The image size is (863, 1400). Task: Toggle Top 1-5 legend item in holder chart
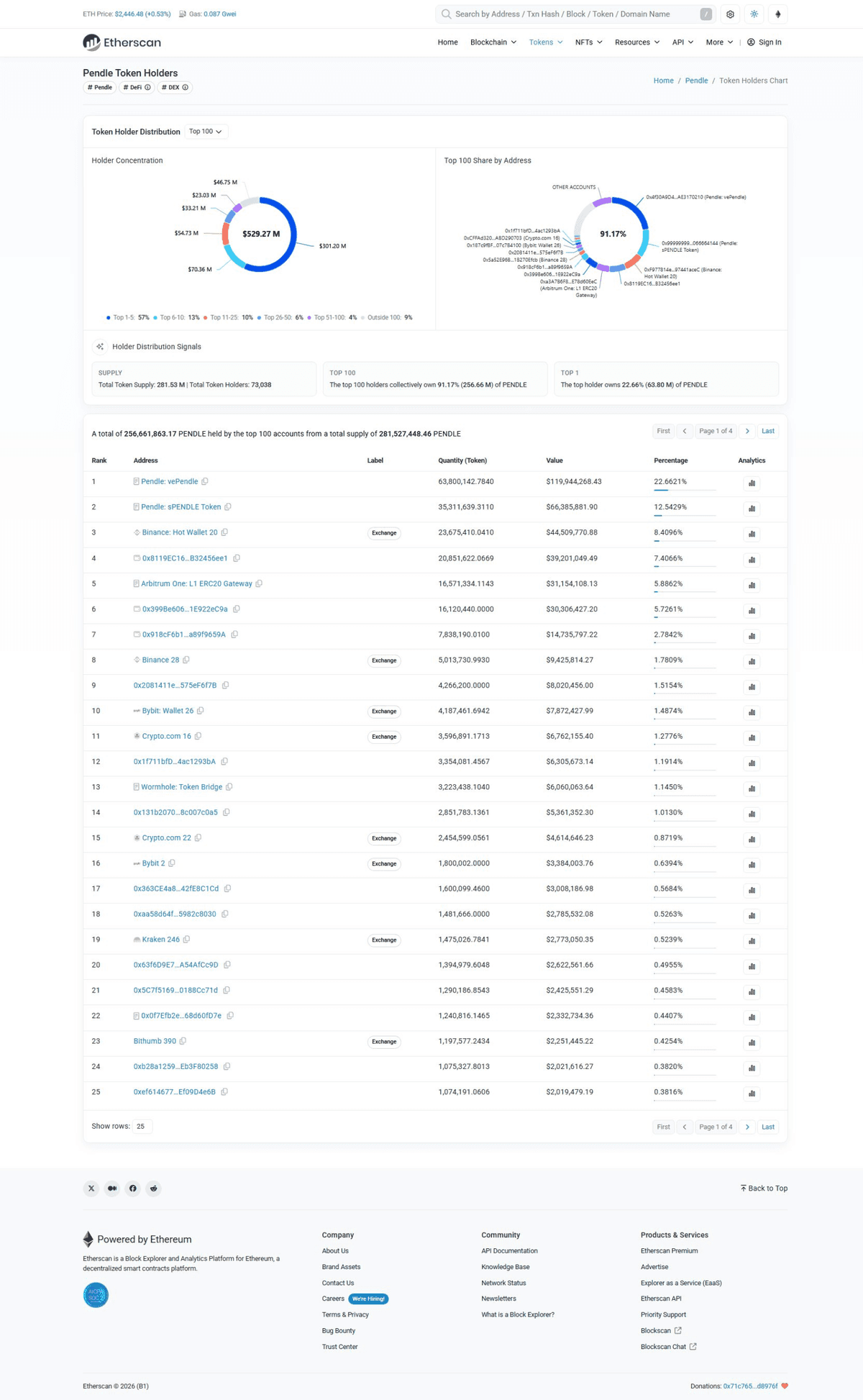tap(128, 317)
